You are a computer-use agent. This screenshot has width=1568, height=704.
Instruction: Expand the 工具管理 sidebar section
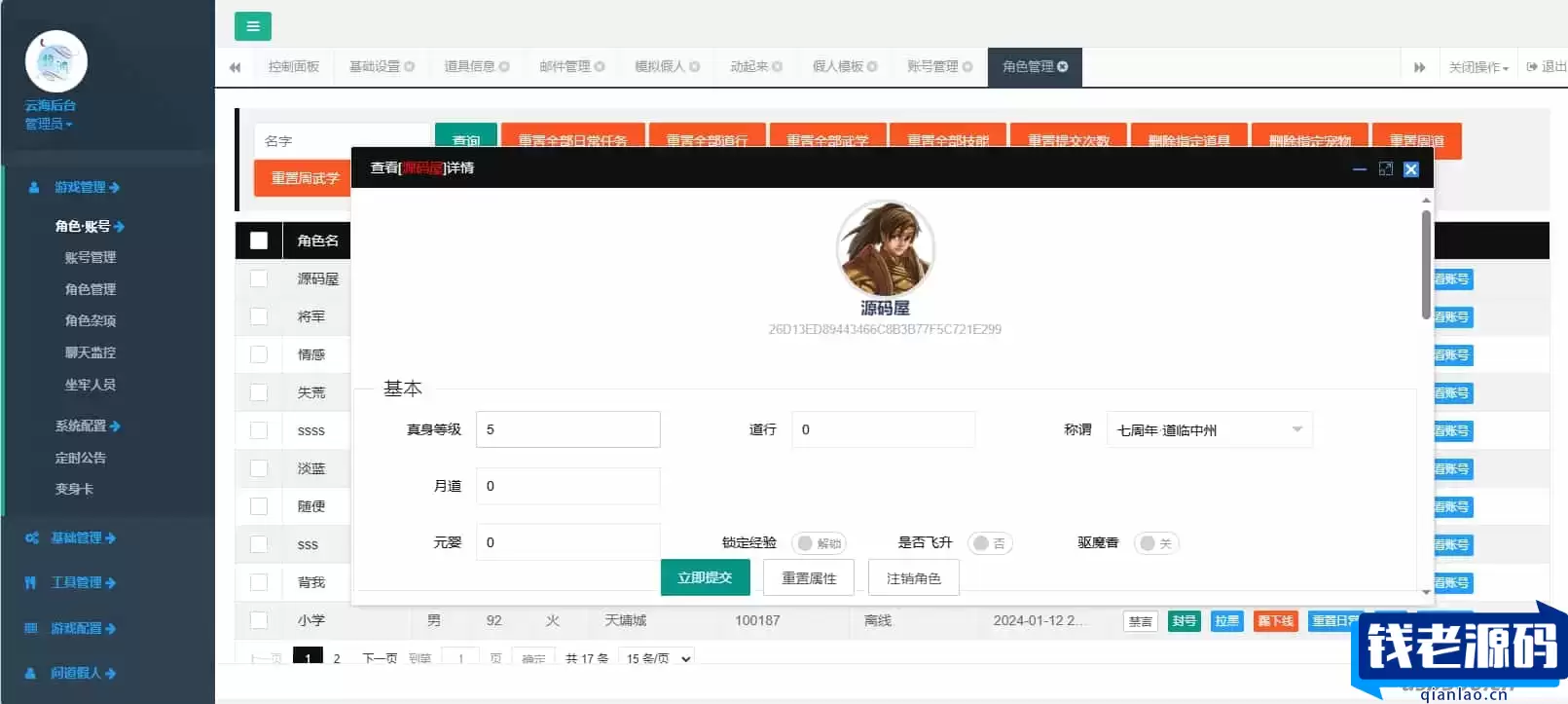tap(83, 583)
